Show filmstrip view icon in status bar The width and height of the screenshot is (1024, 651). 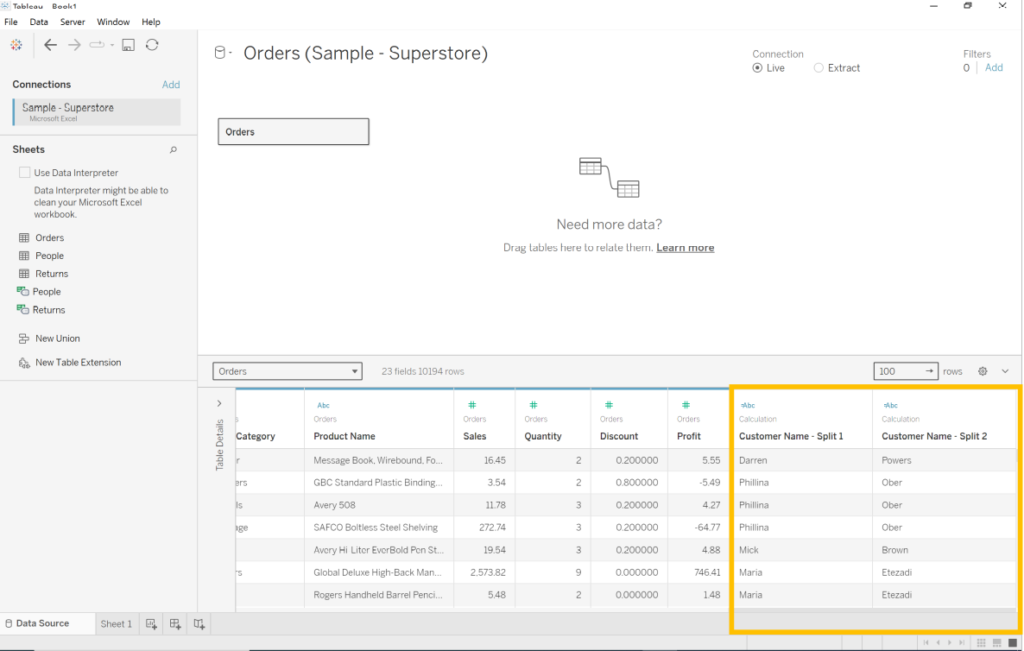coord(997,643)
